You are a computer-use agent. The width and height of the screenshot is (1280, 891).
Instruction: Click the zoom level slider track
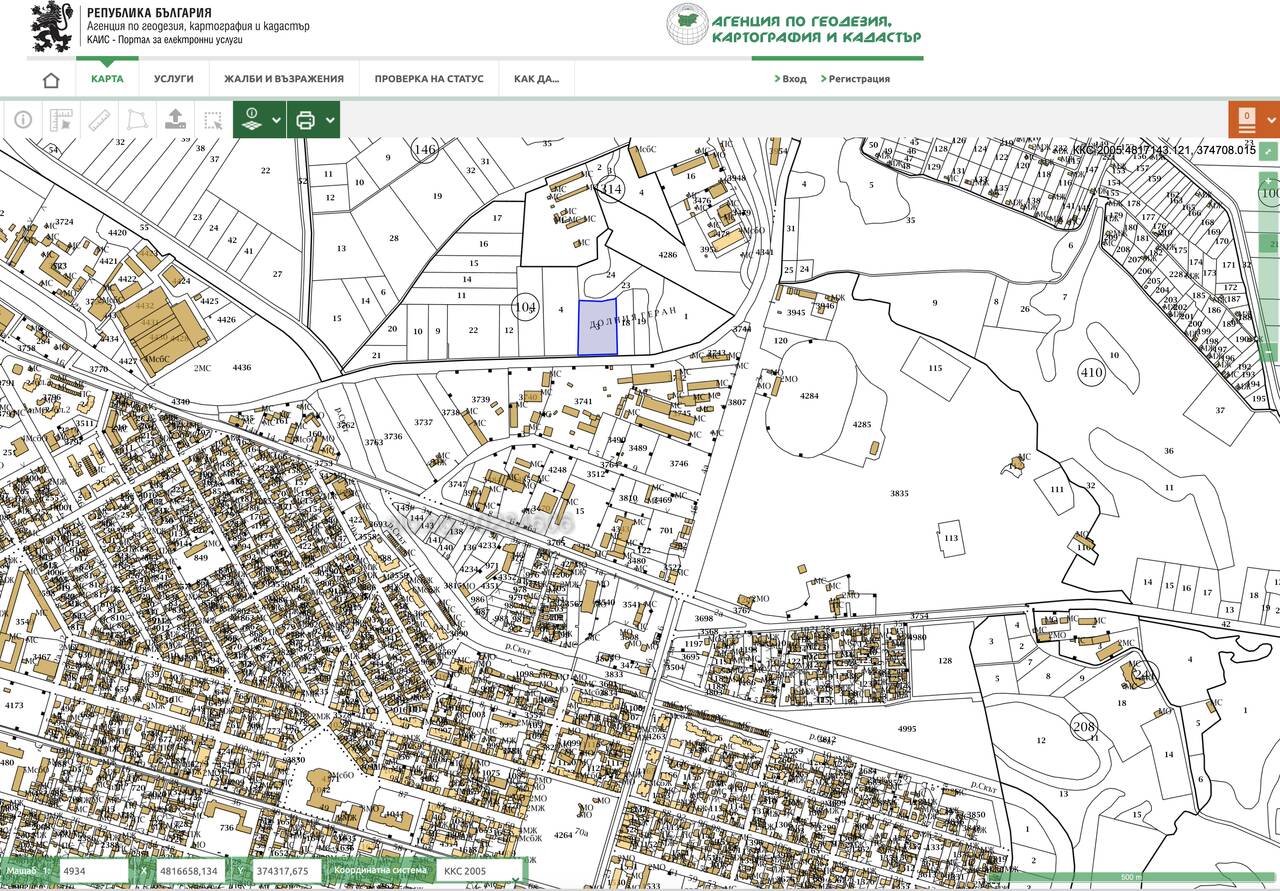(x=1270, y=268)
